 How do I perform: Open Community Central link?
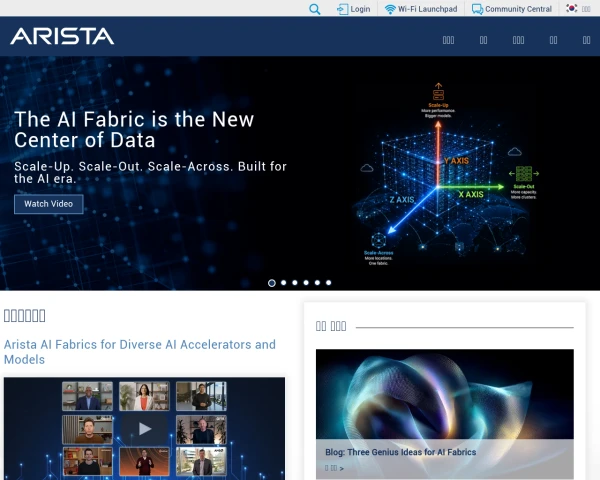[518, 9]
